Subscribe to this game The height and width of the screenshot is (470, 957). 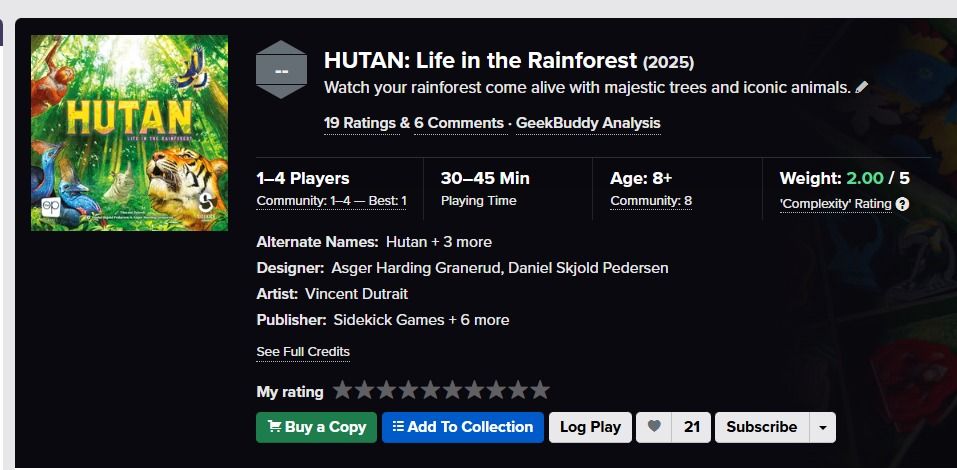761,427
